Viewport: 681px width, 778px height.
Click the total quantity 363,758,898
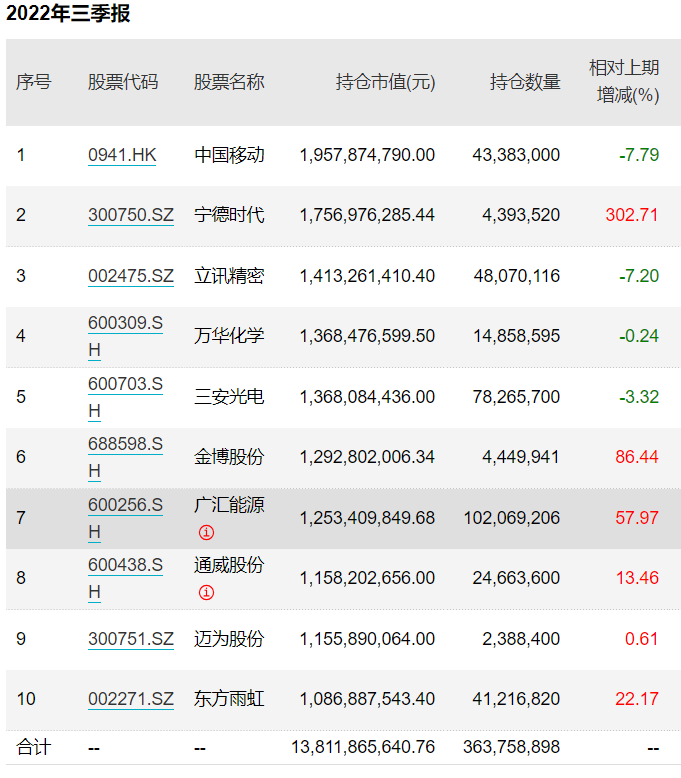[x=512, y=747]
